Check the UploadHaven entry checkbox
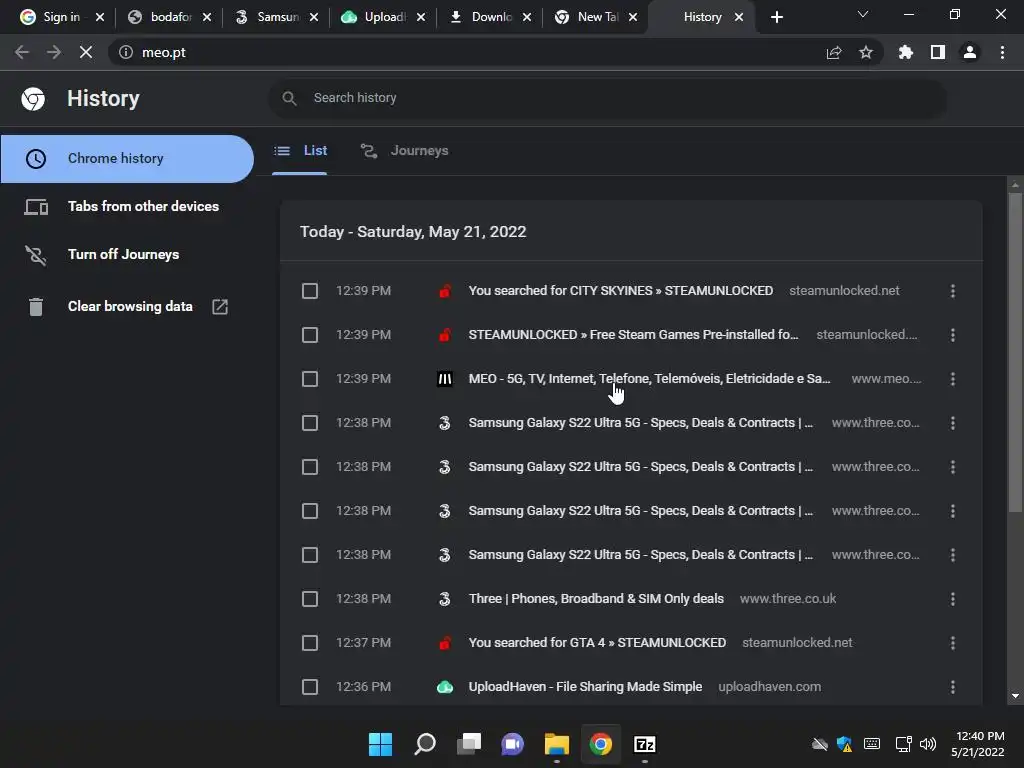 310,687
